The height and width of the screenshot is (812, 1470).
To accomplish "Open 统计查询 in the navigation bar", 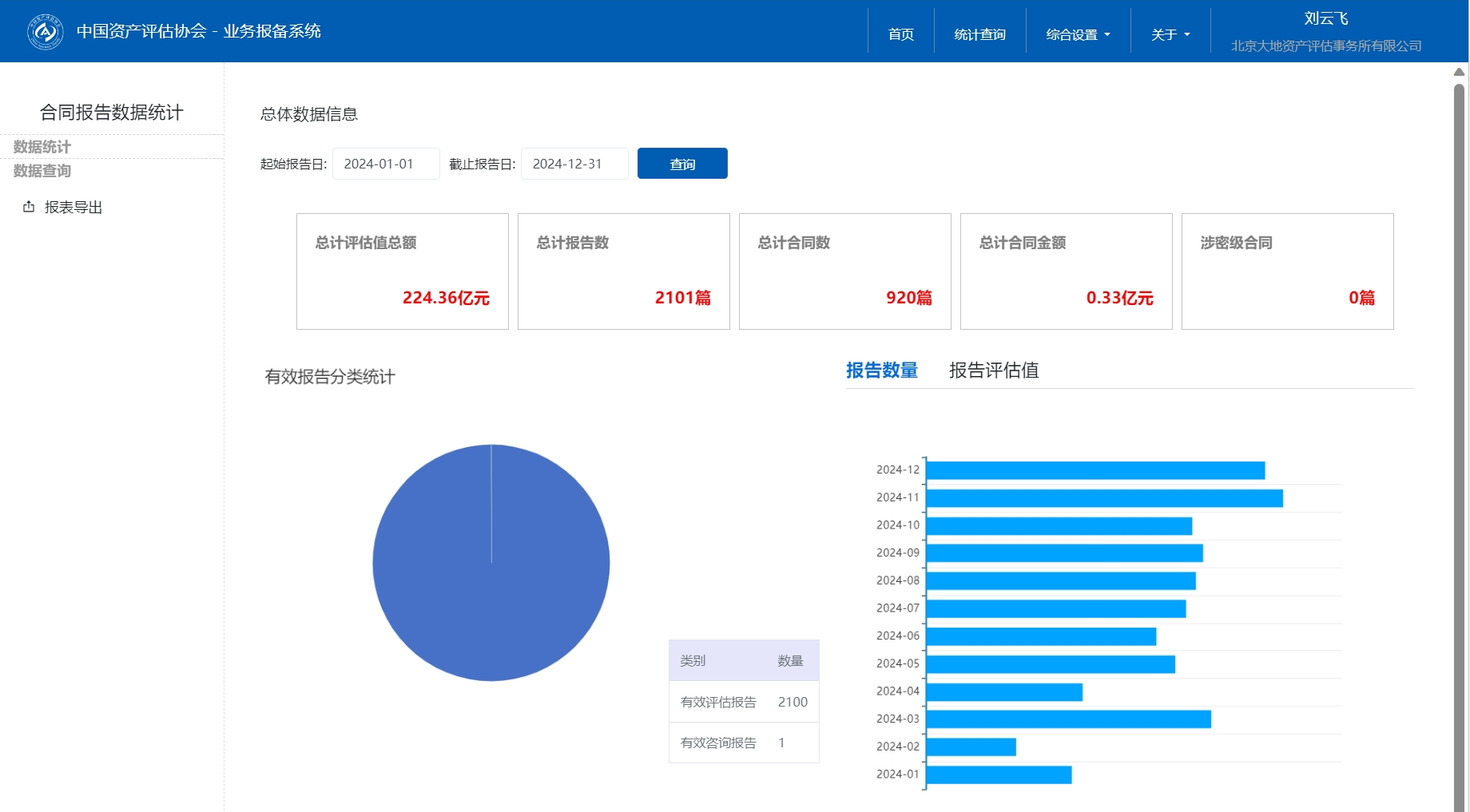I will click(979, 34).
